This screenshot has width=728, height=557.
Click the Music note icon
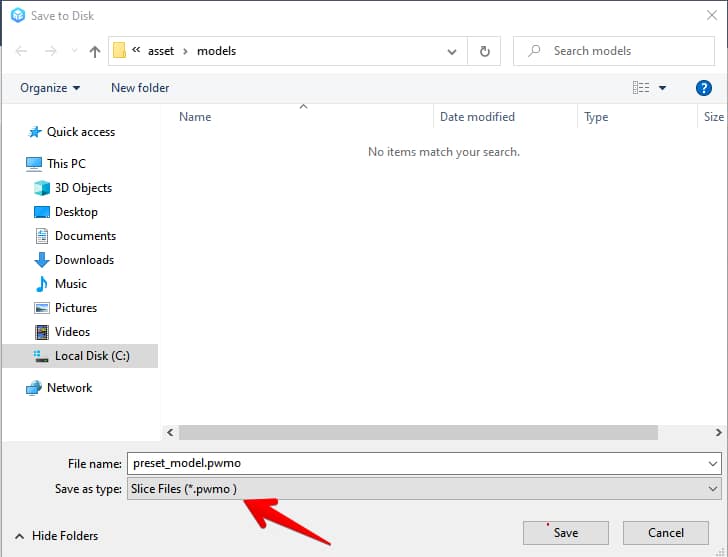[42, 284]
